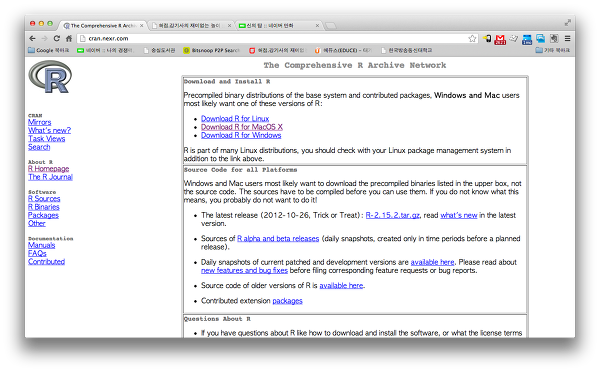Download R-2.15.2.tar.gz source file
Image resolution: width=600 pixels, height=372 pixels.
(x=393, y=215)
